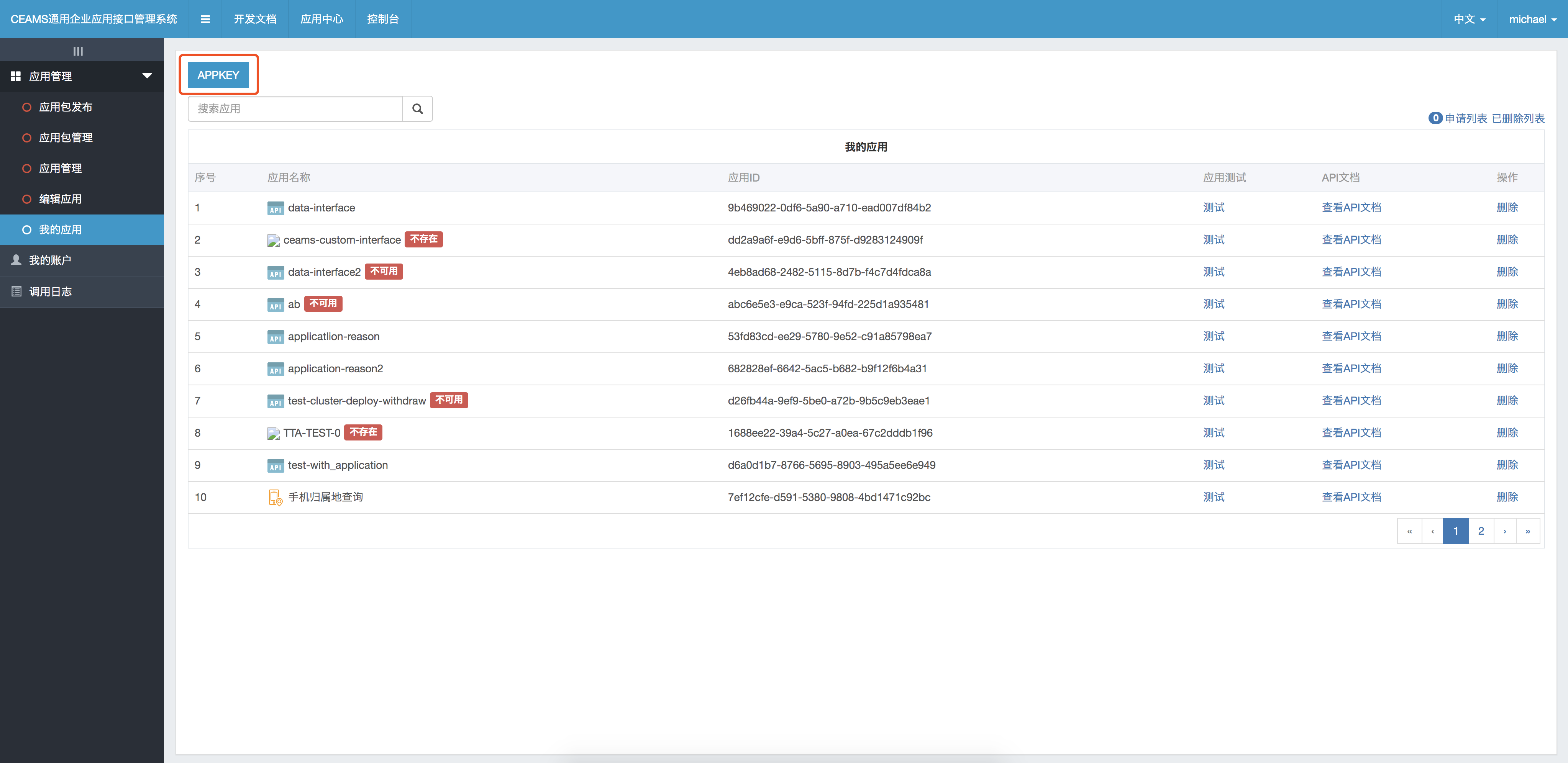Screen dimensions: 1568x763
Task: Go to pagination page 2
Action: [x=1481, y=530]
